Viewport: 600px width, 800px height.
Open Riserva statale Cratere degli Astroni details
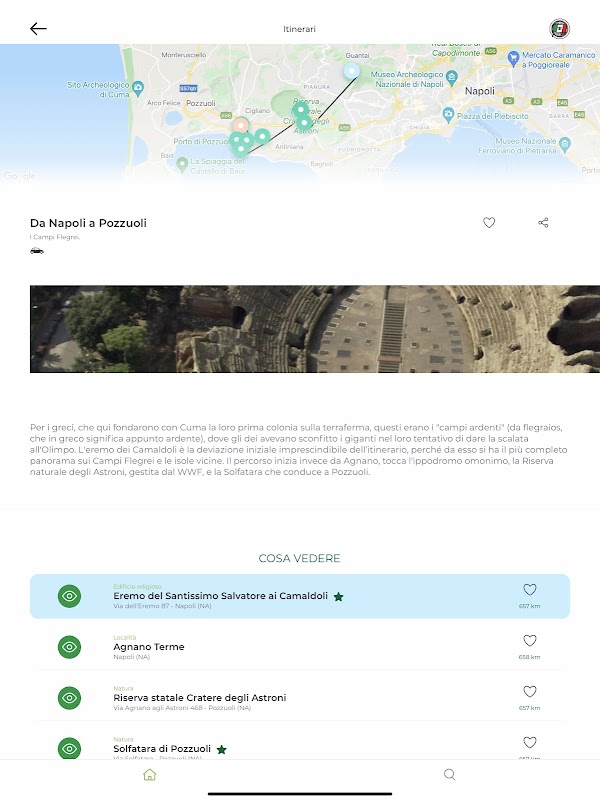[x=300, y=698]
